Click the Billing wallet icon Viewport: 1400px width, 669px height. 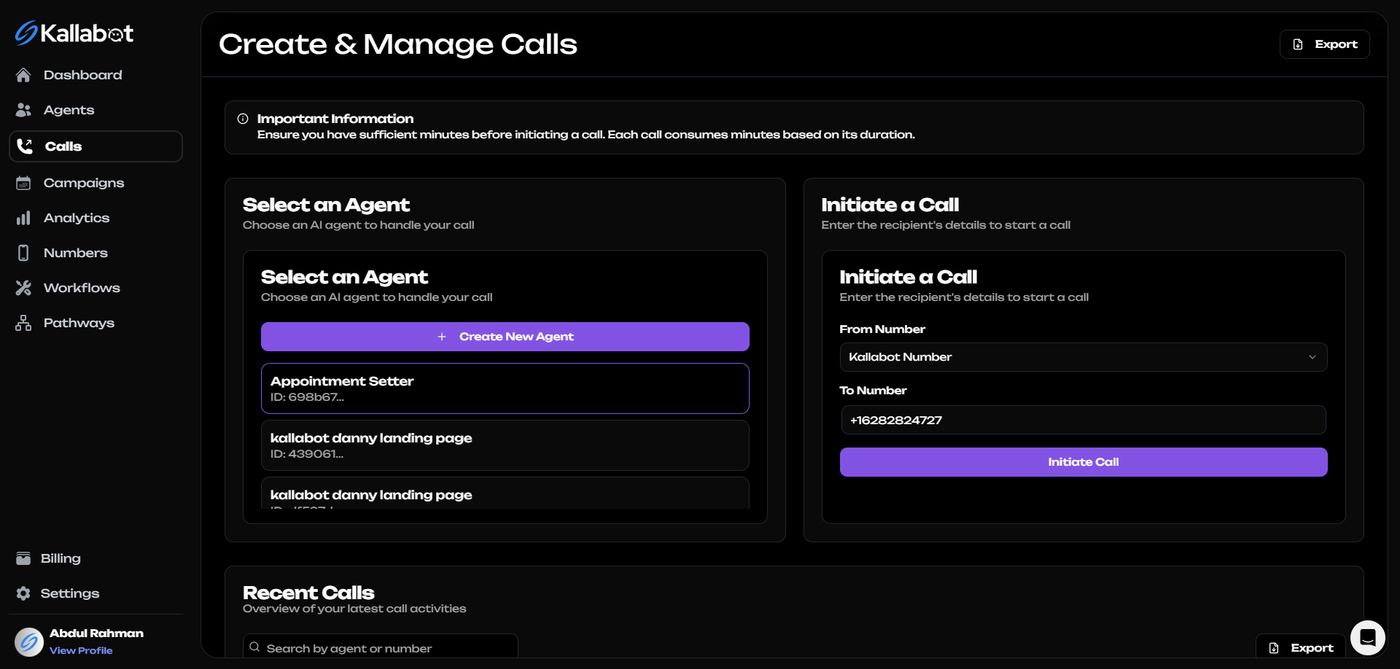pyautogui.click(x=23, y=558)
